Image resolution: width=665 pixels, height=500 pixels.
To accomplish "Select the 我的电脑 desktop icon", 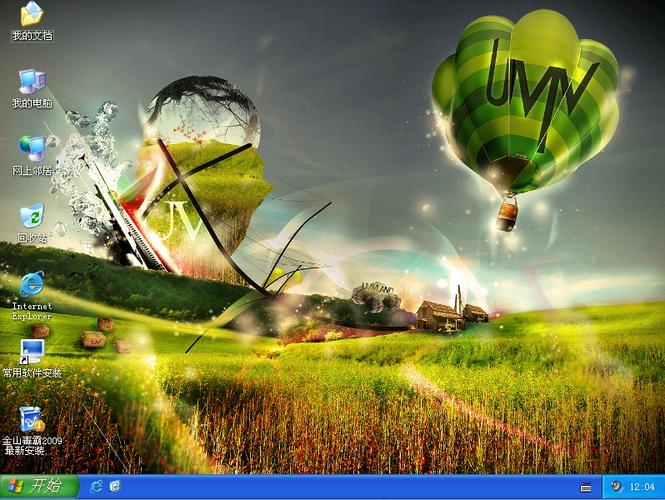I will pyautogui.click(x=31, y=82).
